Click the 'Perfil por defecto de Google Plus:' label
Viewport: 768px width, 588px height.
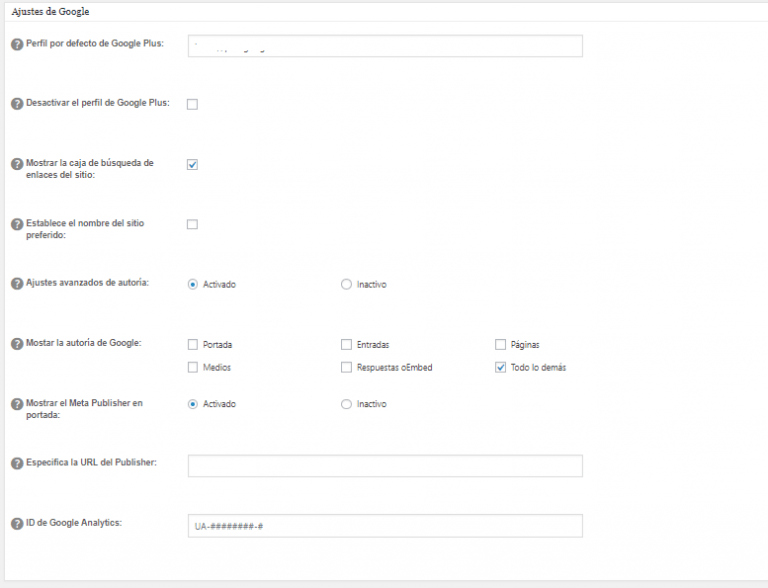(x=95, y=44)
